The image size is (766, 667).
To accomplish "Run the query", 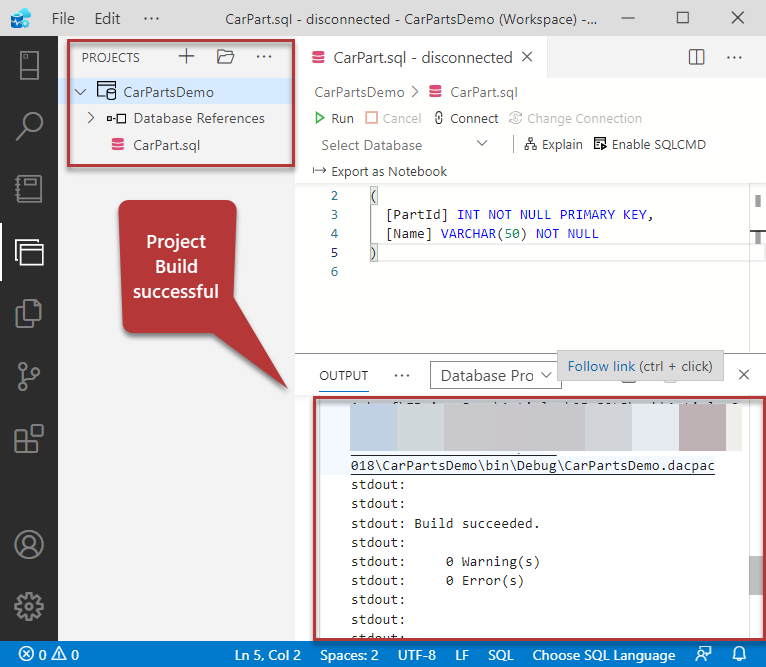I will pos(334,118).
